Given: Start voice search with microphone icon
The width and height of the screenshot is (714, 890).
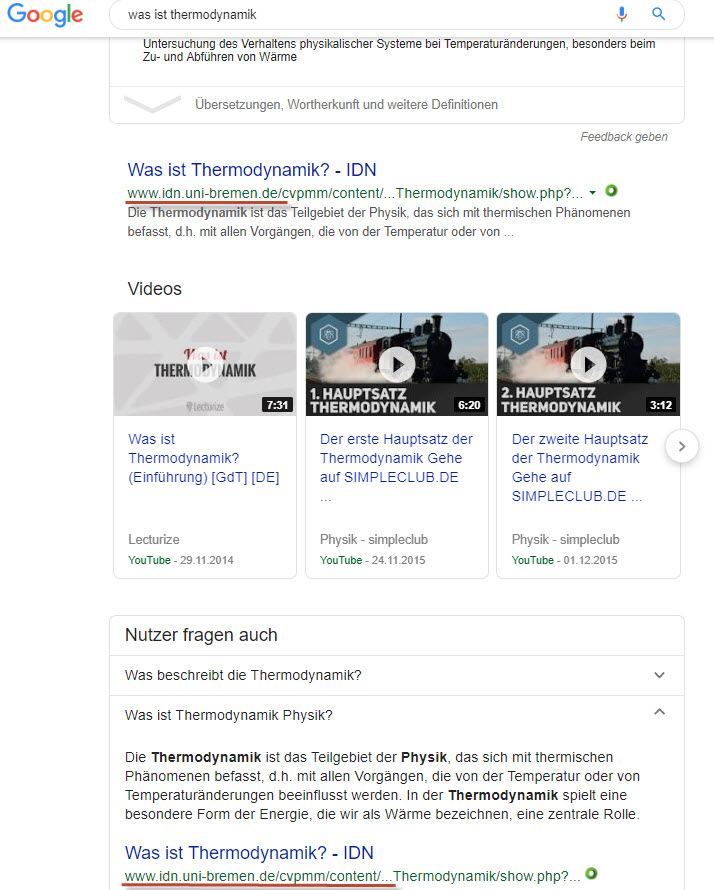Looking at the screenshot, I should [621, 14].
